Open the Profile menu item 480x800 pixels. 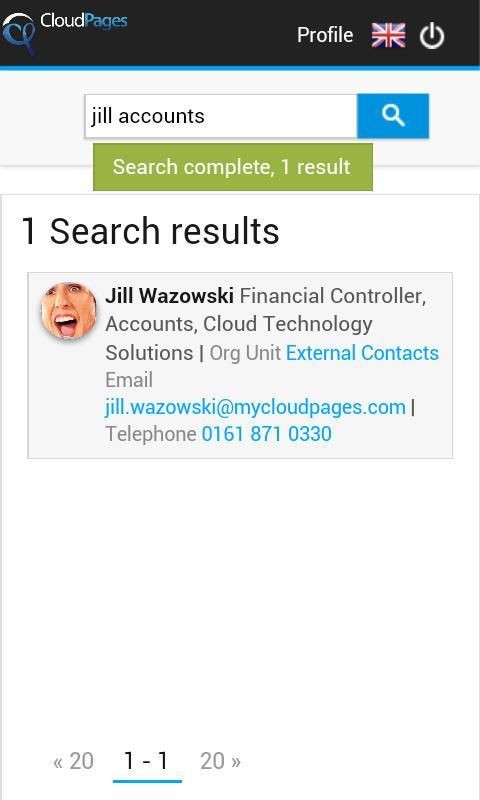[325, 35]
